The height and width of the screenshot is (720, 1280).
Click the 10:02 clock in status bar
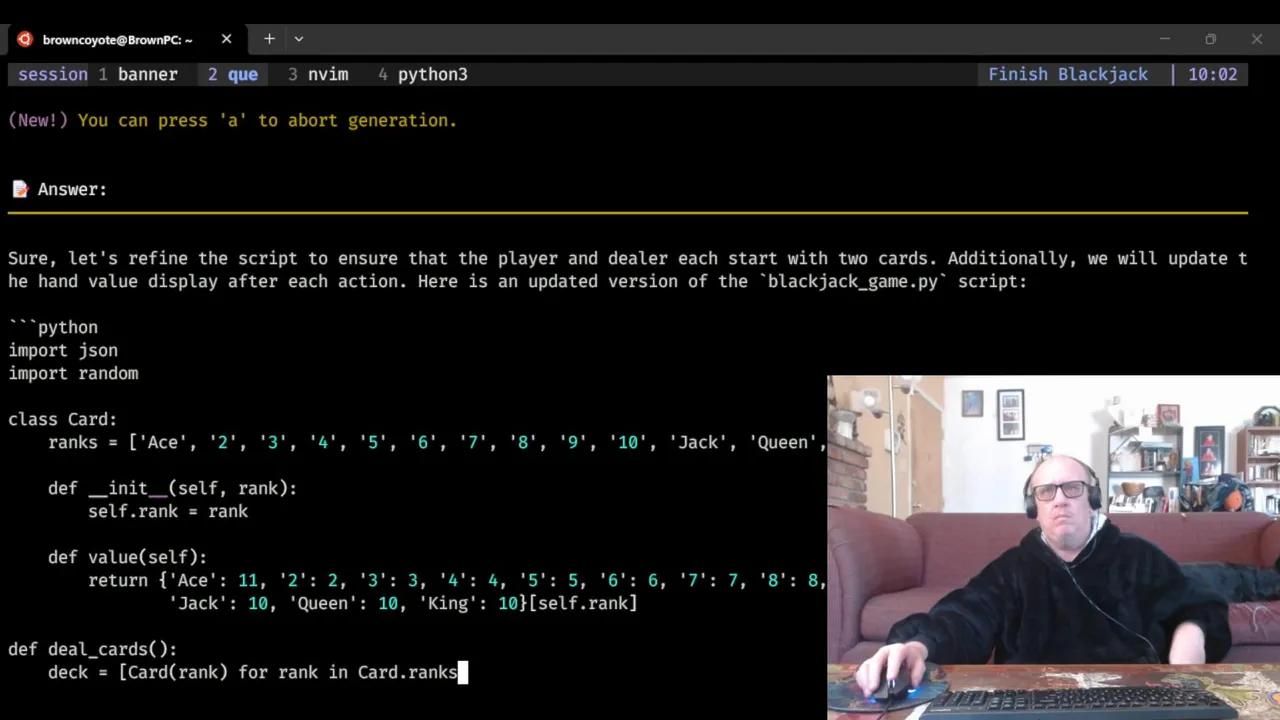[x=1213, y=74]
